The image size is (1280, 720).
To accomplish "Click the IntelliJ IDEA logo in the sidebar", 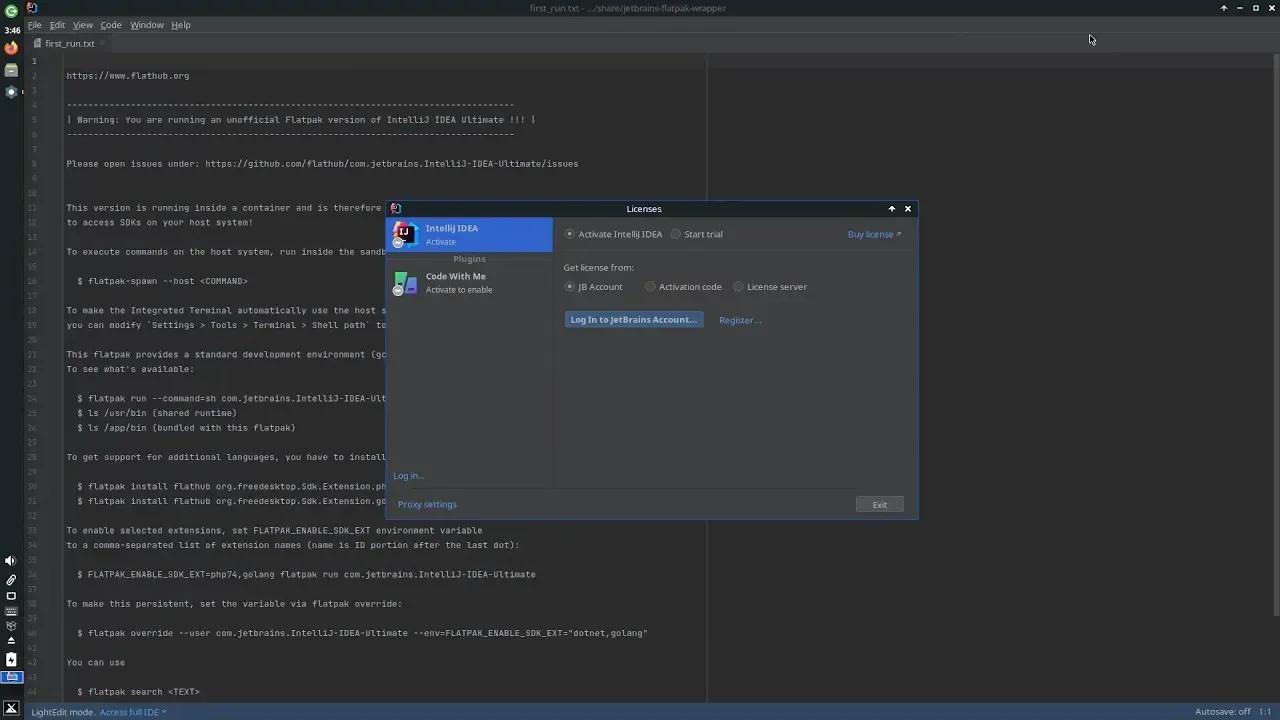I will click(405, 234).
